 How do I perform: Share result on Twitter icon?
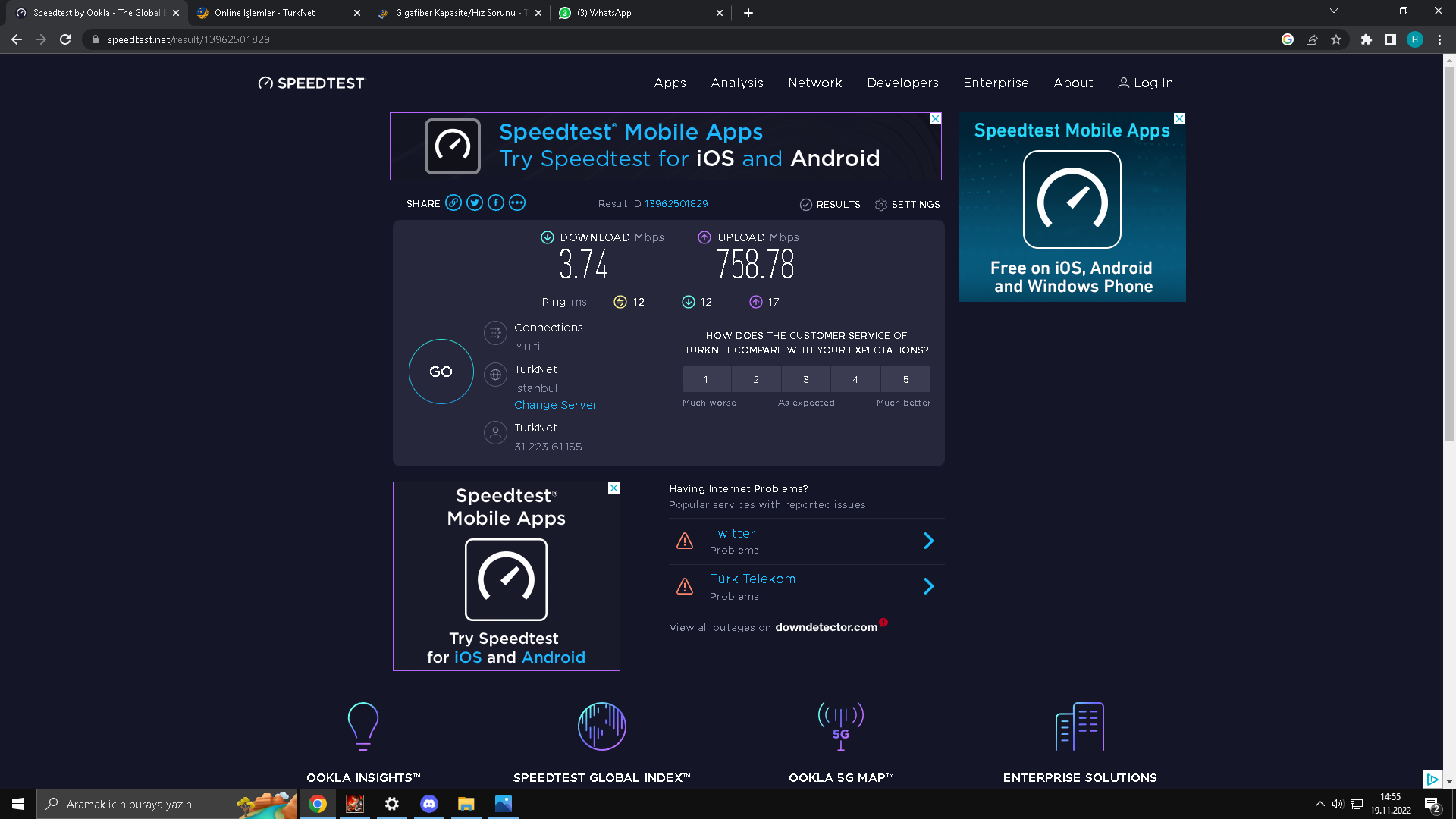(475, 203)
